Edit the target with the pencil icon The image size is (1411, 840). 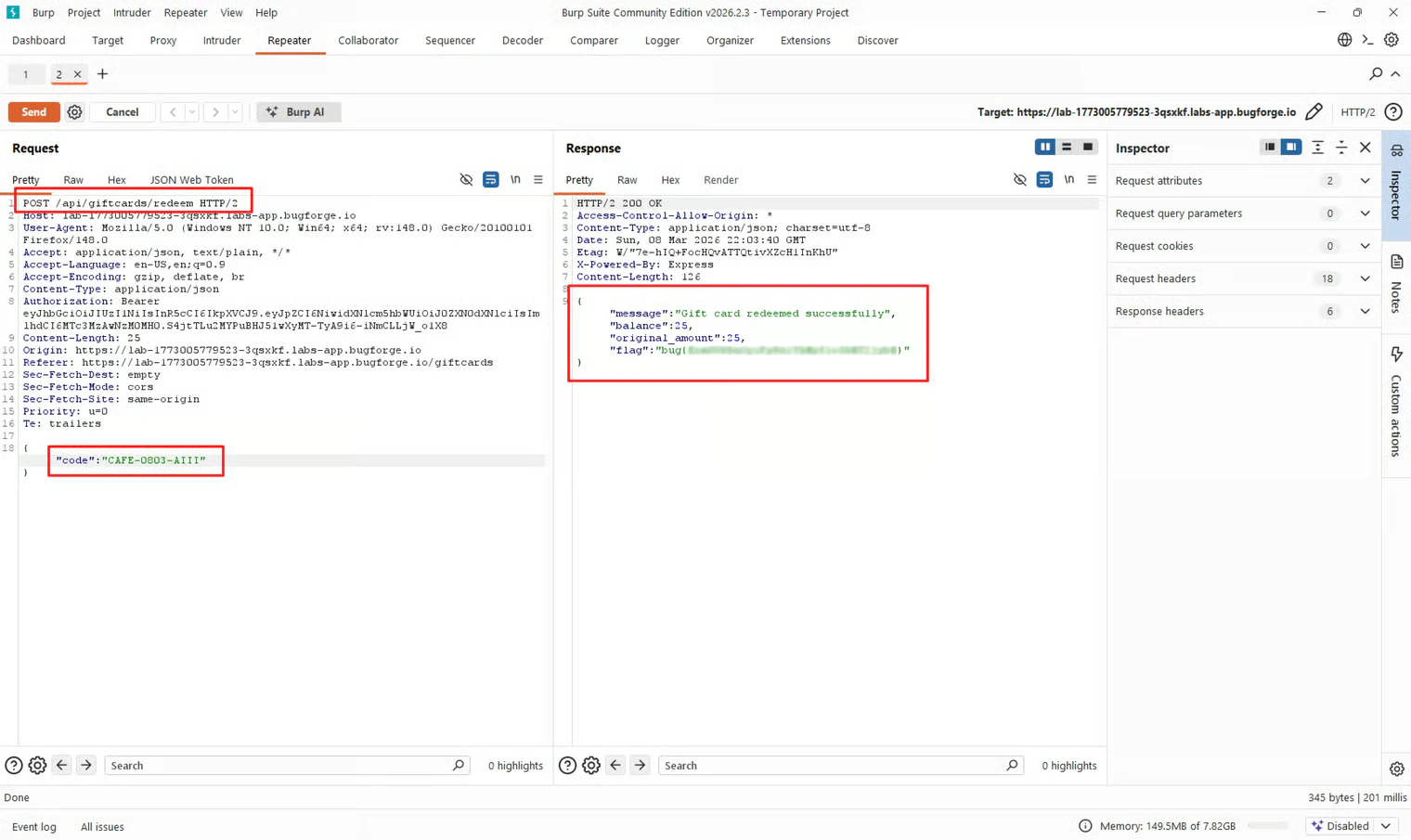tap(1314, 112)
